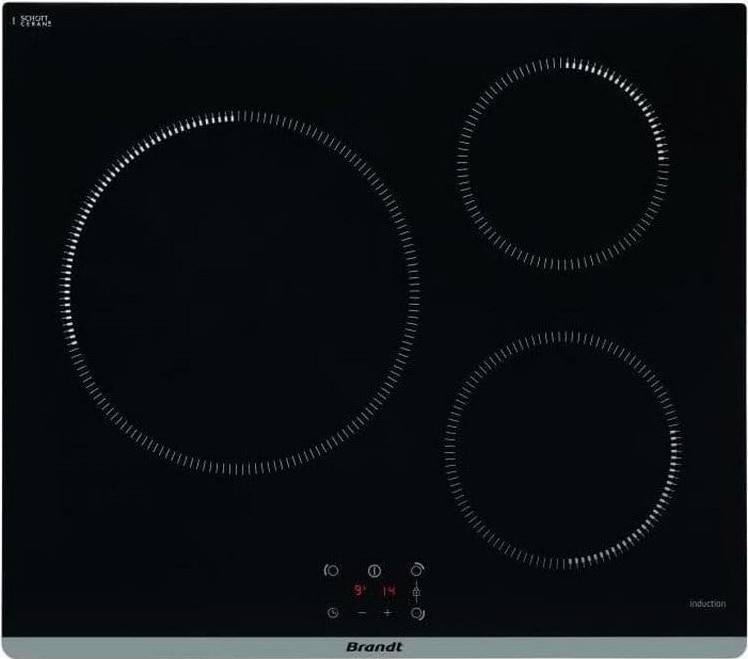The height and width of the screenshot is (659, 748).
Task: Select the left cooking zone key
Action: tap(332, 570)
